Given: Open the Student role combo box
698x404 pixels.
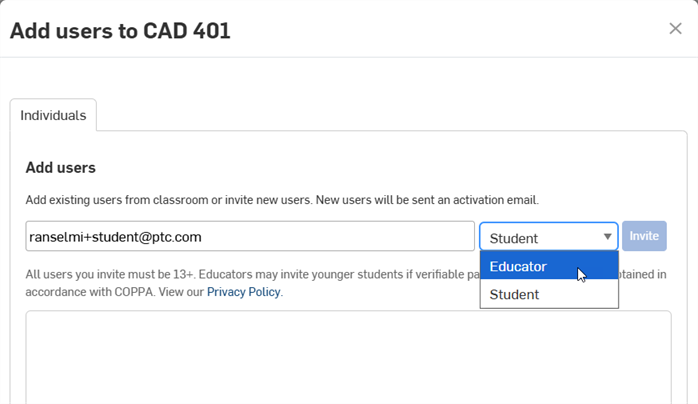Looking at the screenshot, I should [x=548, y=236].
